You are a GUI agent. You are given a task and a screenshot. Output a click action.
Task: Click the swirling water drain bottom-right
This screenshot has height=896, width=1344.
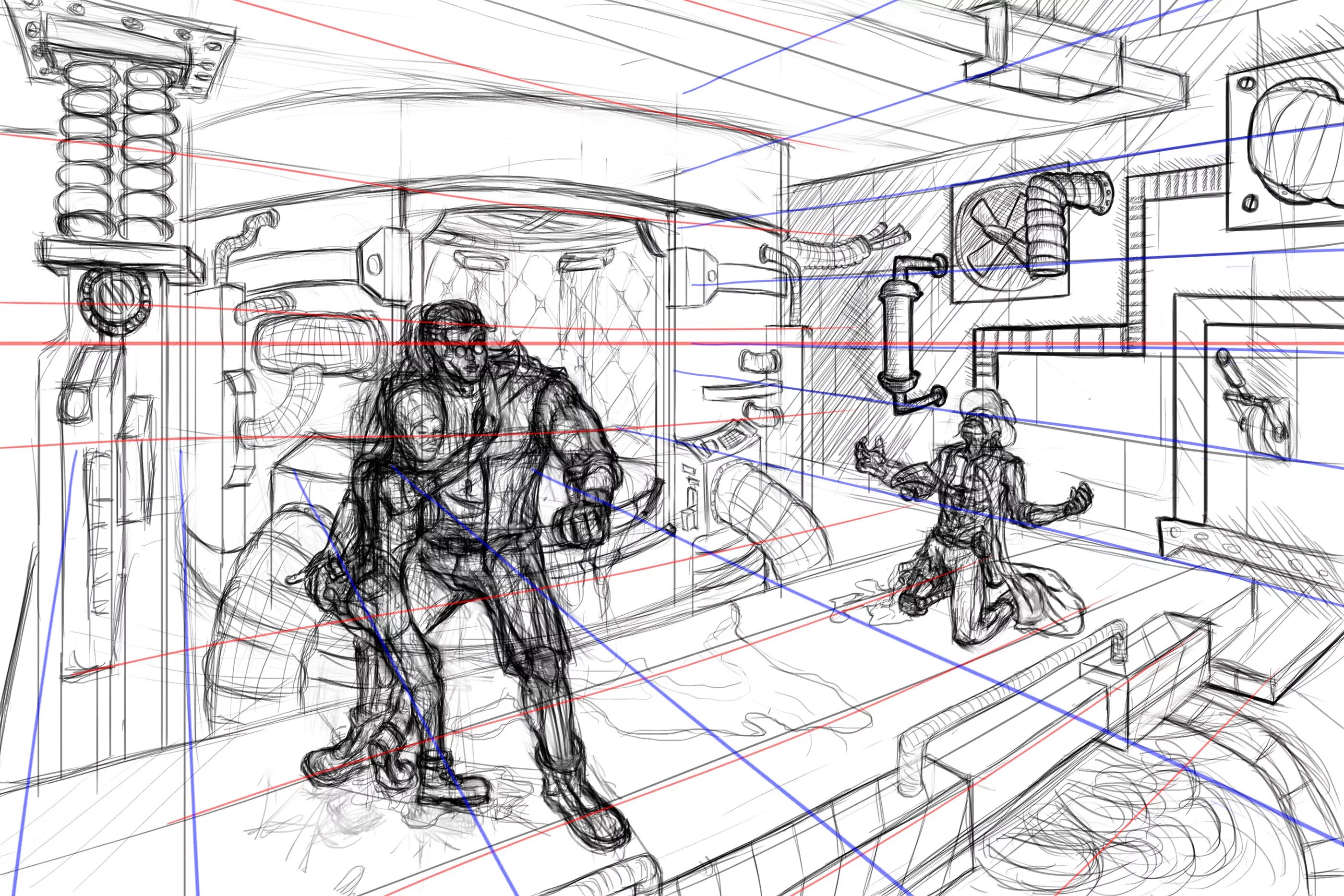1131,817
